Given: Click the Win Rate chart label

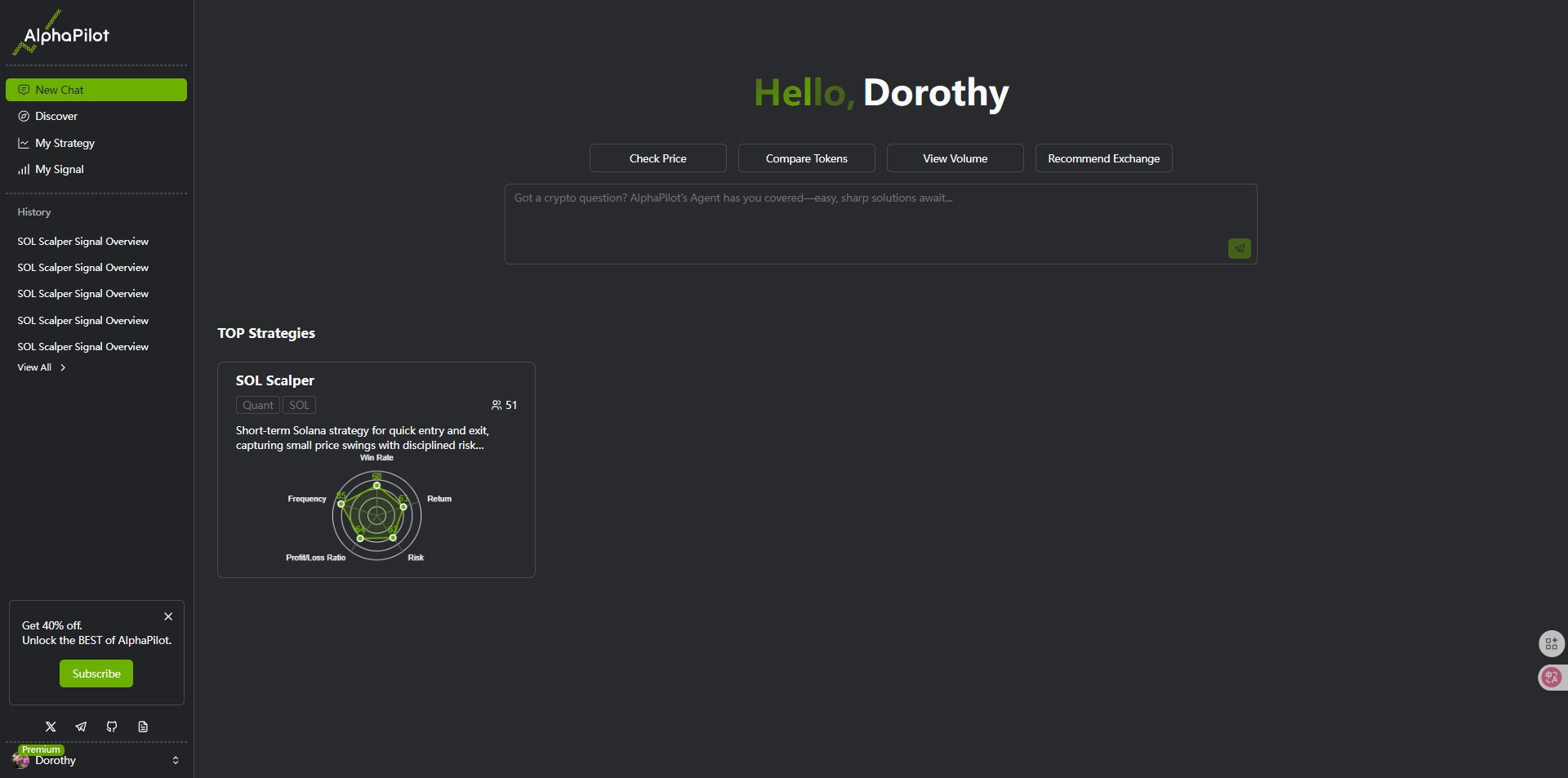Looking at the screenshot, I should click(376, 458).
